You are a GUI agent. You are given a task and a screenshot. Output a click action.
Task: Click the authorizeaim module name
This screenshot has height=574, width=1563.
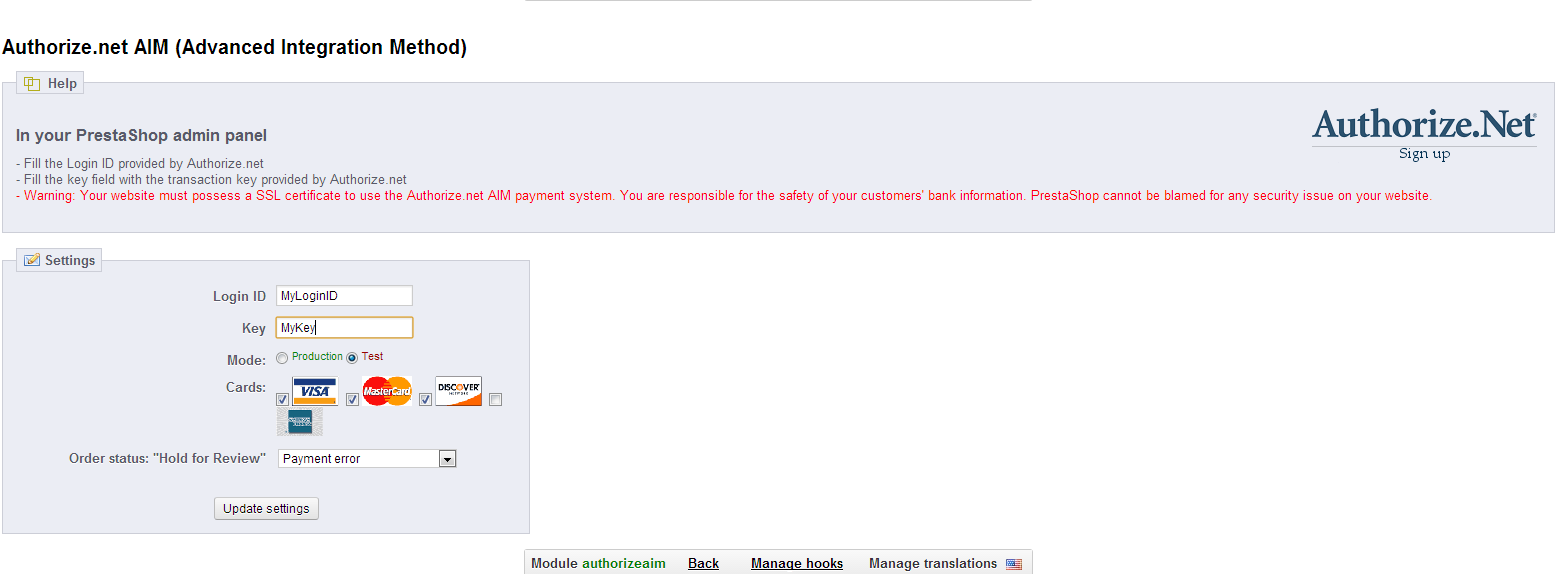[624, 564]
